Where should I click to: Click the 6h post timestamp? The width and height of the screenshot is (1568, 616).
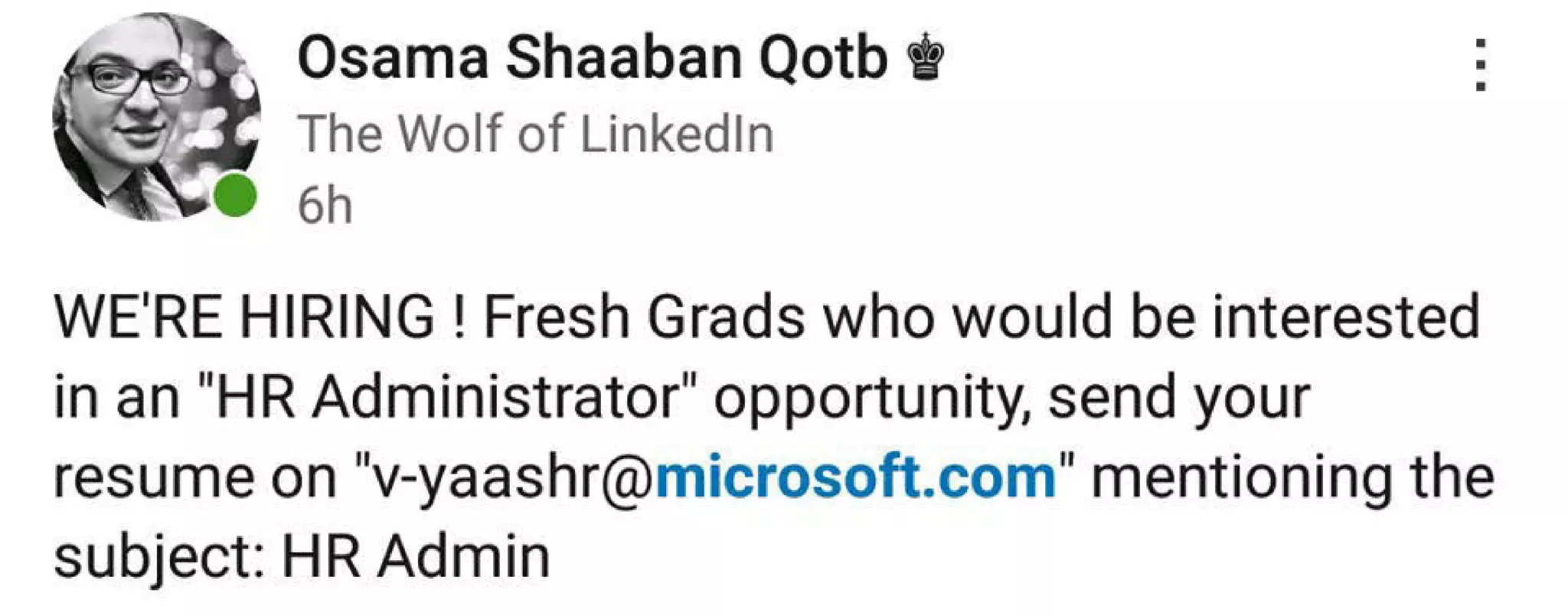coord(325,205)
